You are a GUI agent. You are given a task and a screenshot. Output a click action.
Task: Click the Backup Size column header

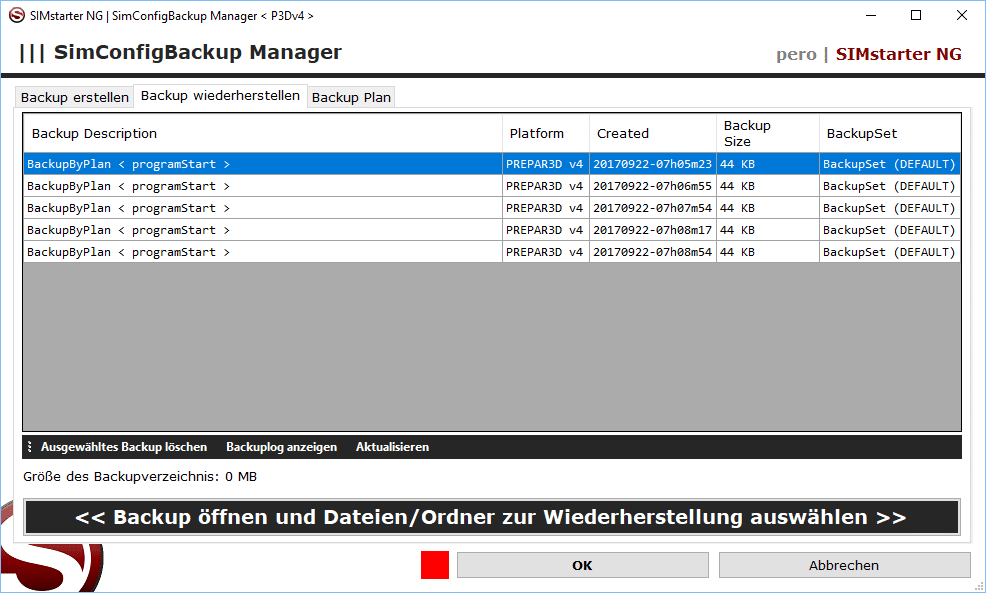click(767, 133)
